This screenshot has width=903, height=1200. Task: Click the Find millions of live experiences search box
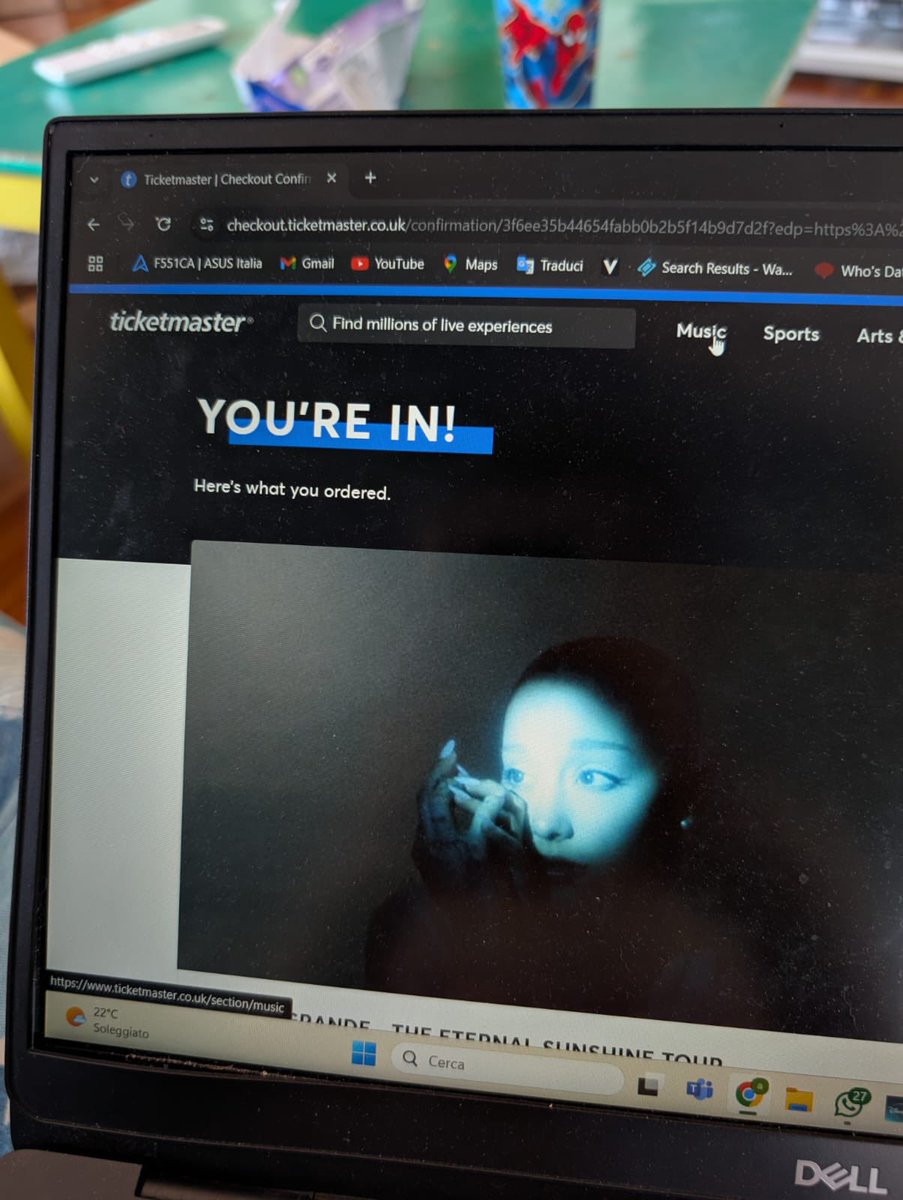[466, 326]
